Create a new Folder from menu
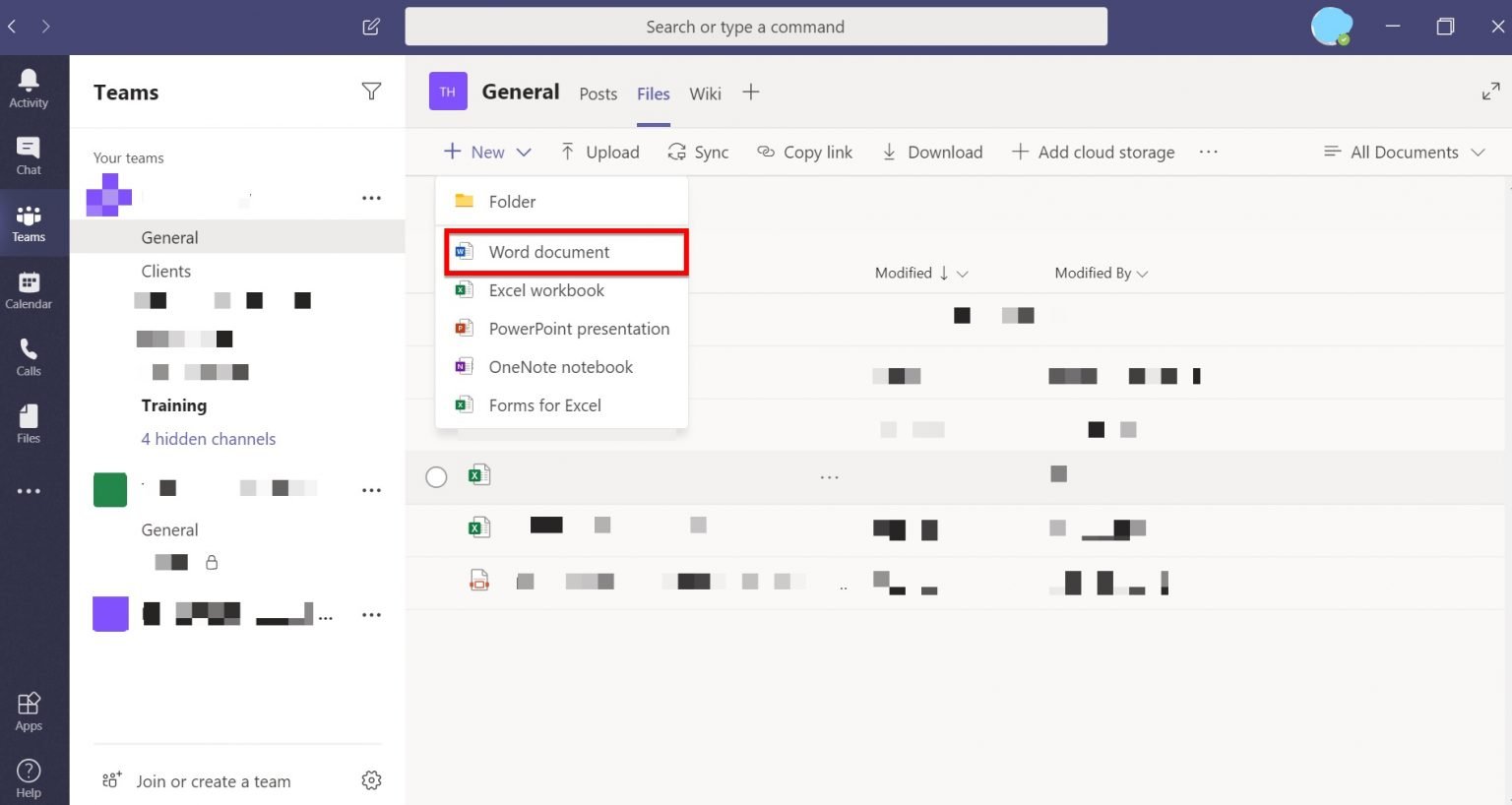The height and width of the screenshot is (805, 1512). [x=561, y=202]
